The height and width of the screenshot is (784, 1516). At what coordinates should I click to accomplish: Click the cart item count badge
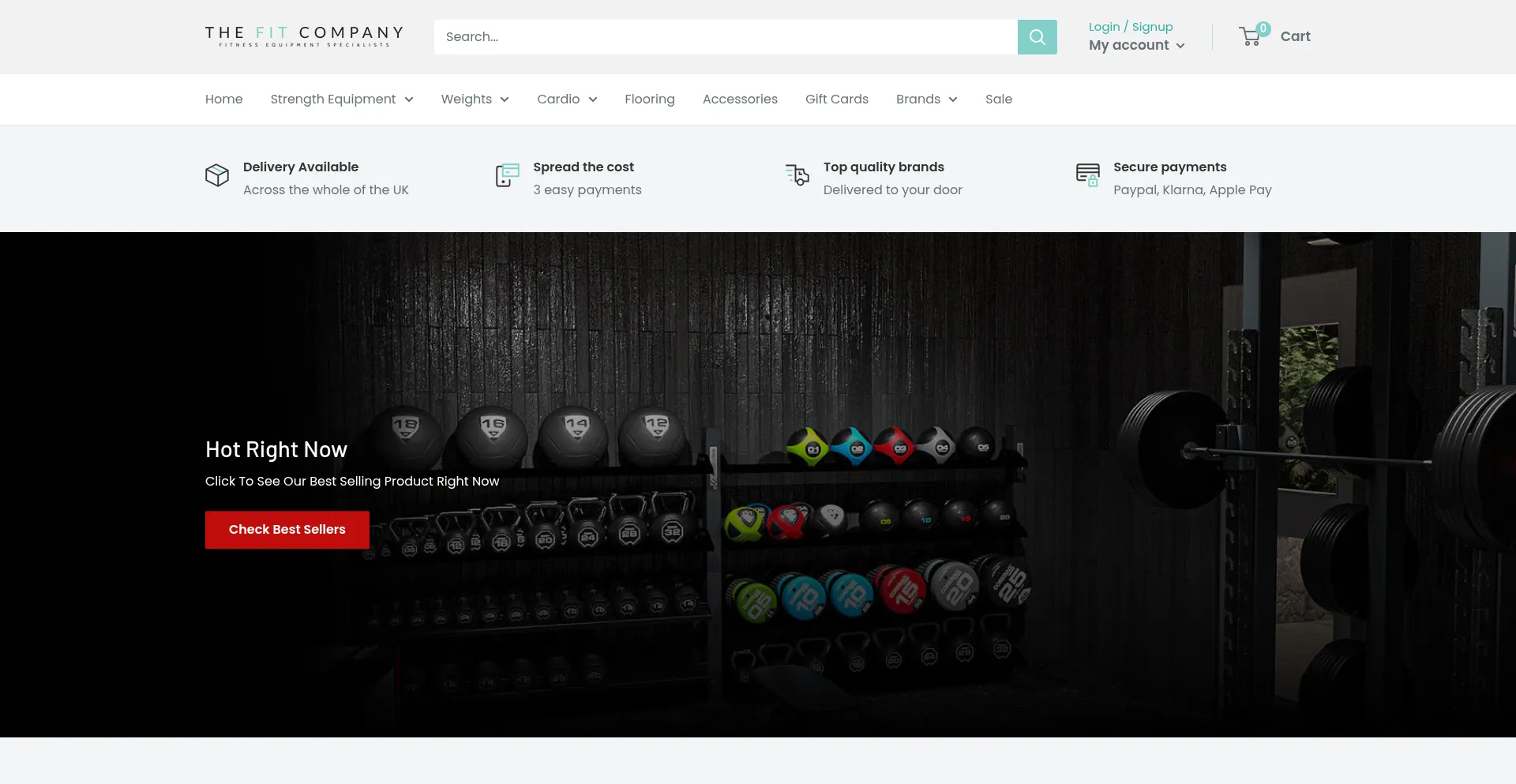(1263, 28)
